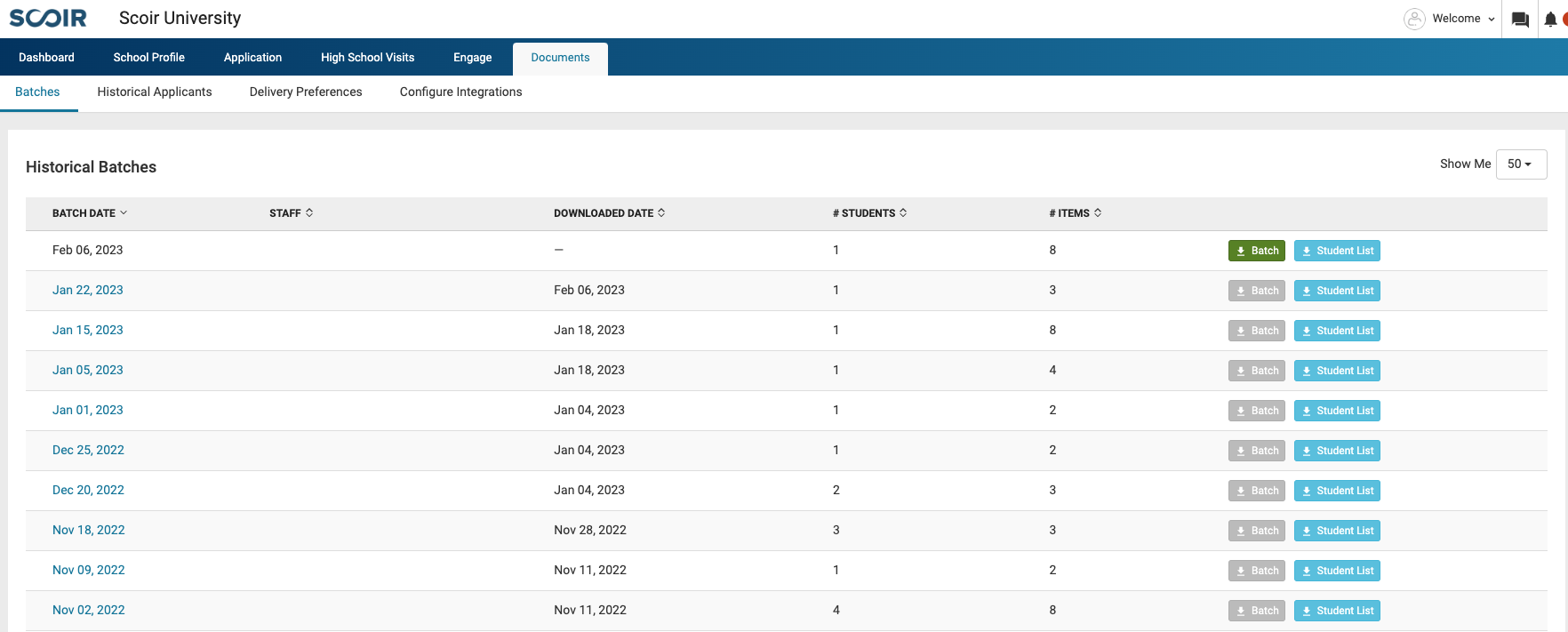
Task: Click the Nov 28, 2022 downloaded date
Action: 590,530
